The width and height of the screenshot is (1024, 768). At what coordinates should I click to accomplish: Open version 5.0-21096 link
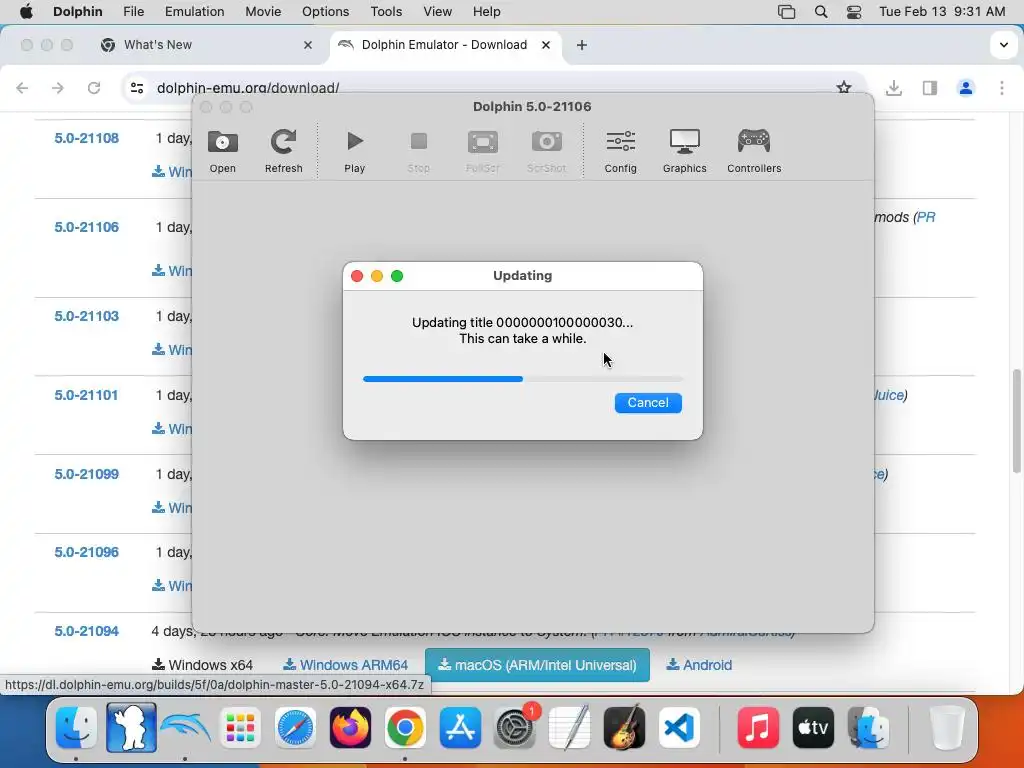pyautogui.click(x=87, y=552)
